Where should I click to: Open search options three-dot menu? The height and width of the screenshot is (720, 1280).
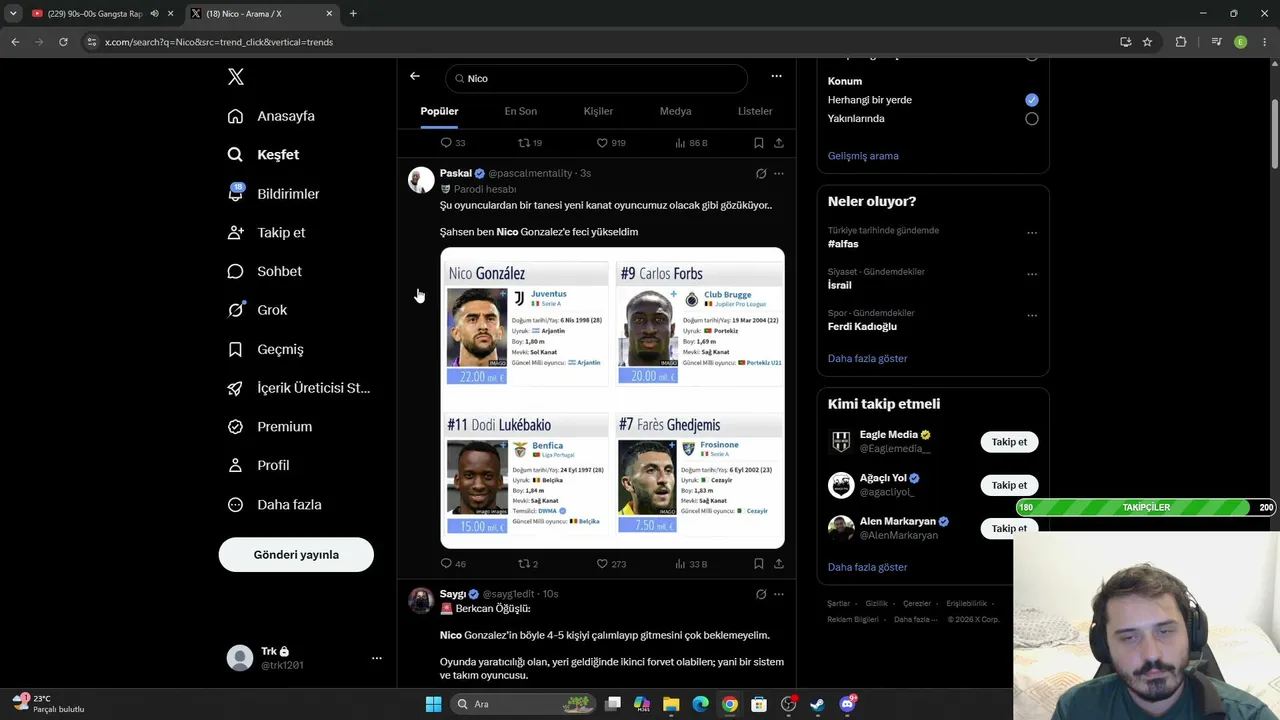click(776, 76)
